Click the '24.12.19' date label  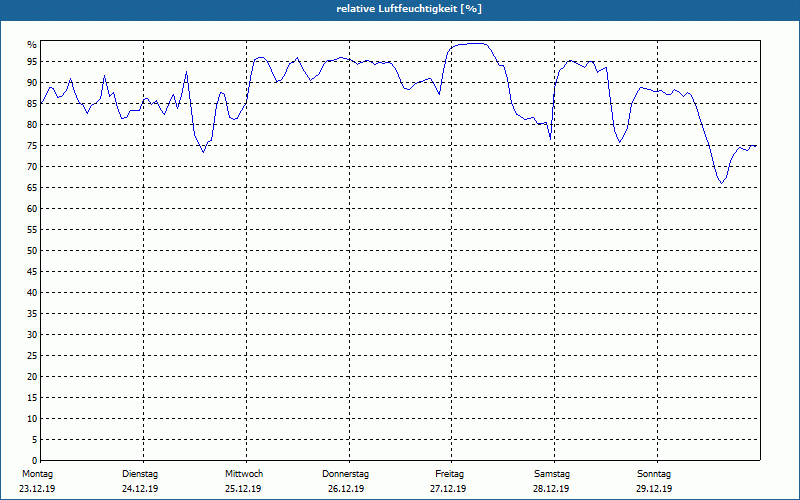[x=140, y=489]
